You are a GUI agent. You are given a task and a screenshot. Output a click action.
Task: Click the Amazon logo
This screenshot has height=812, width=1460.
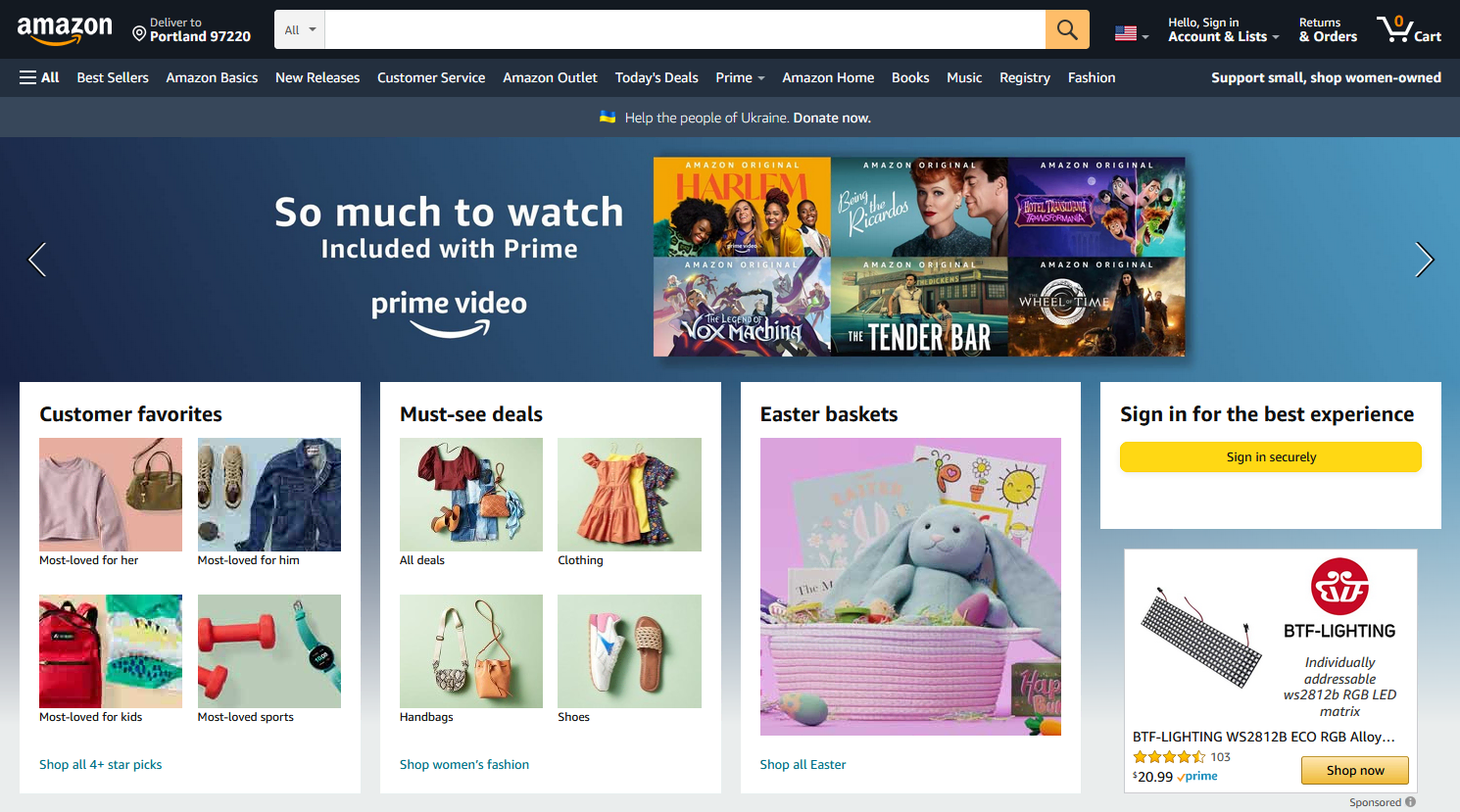tap(65, 30)
